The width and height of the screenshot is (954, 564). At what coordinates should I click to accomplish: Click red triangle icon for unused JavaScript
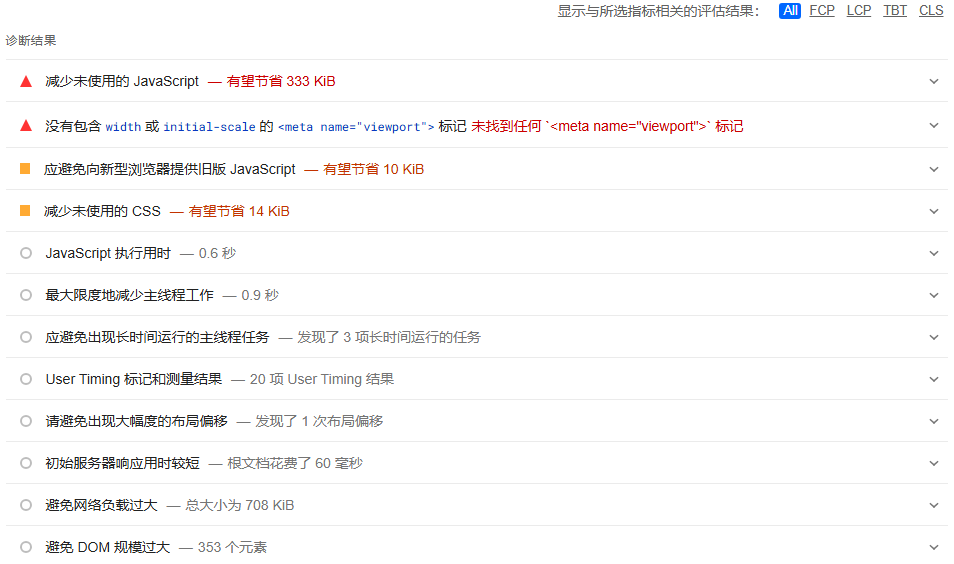click(26, 82)
